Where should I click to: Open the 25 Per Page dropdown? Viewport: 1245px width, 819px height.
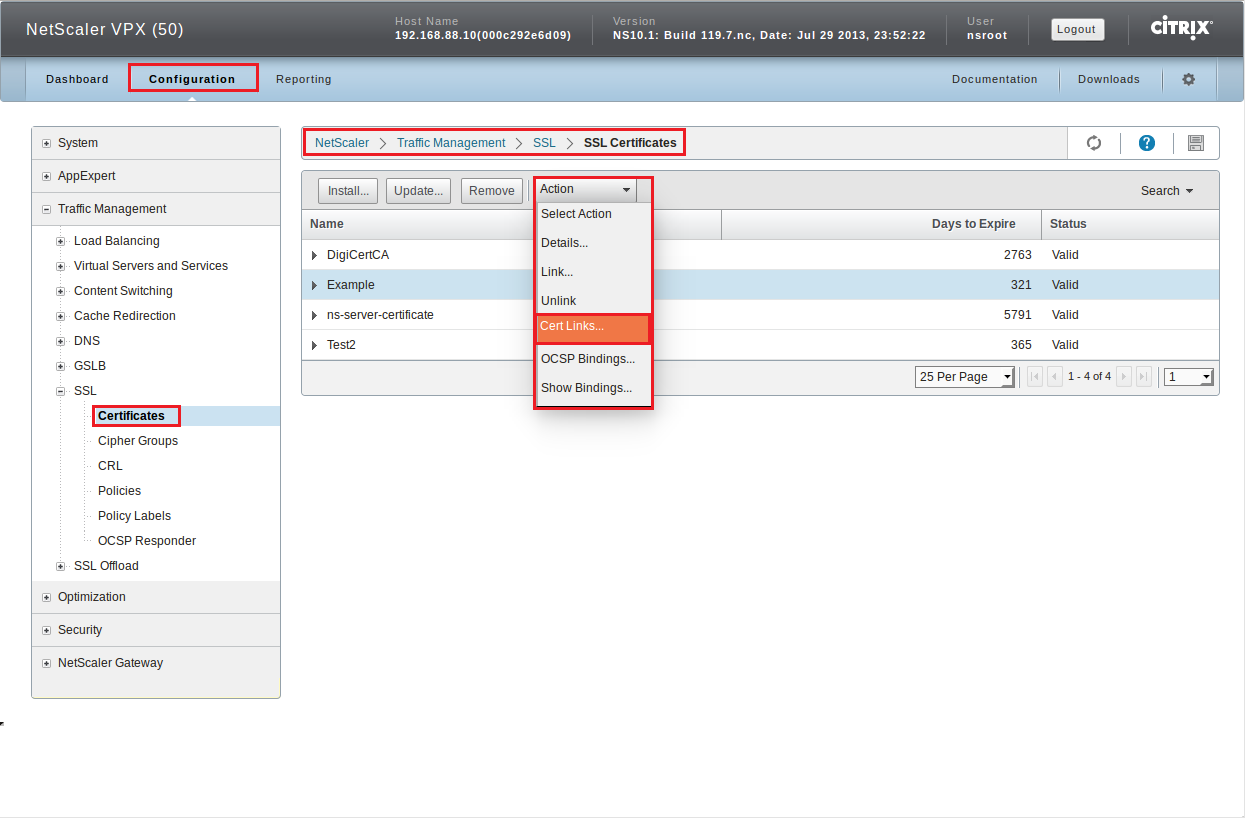(964, 377)
